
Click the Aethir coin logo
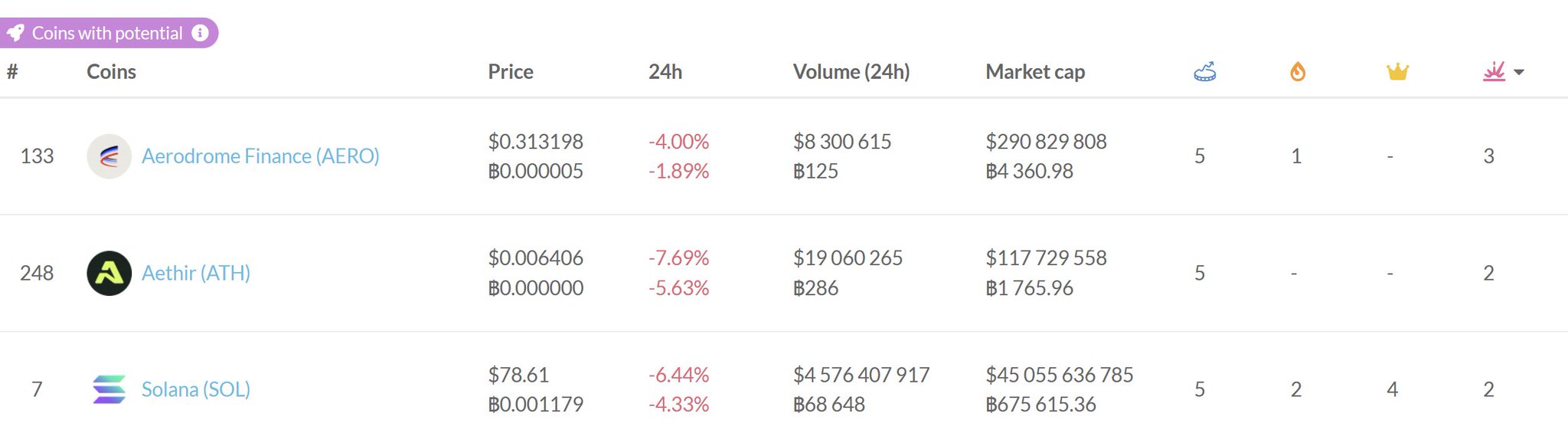pyautogui.click(x=109, y=274)
